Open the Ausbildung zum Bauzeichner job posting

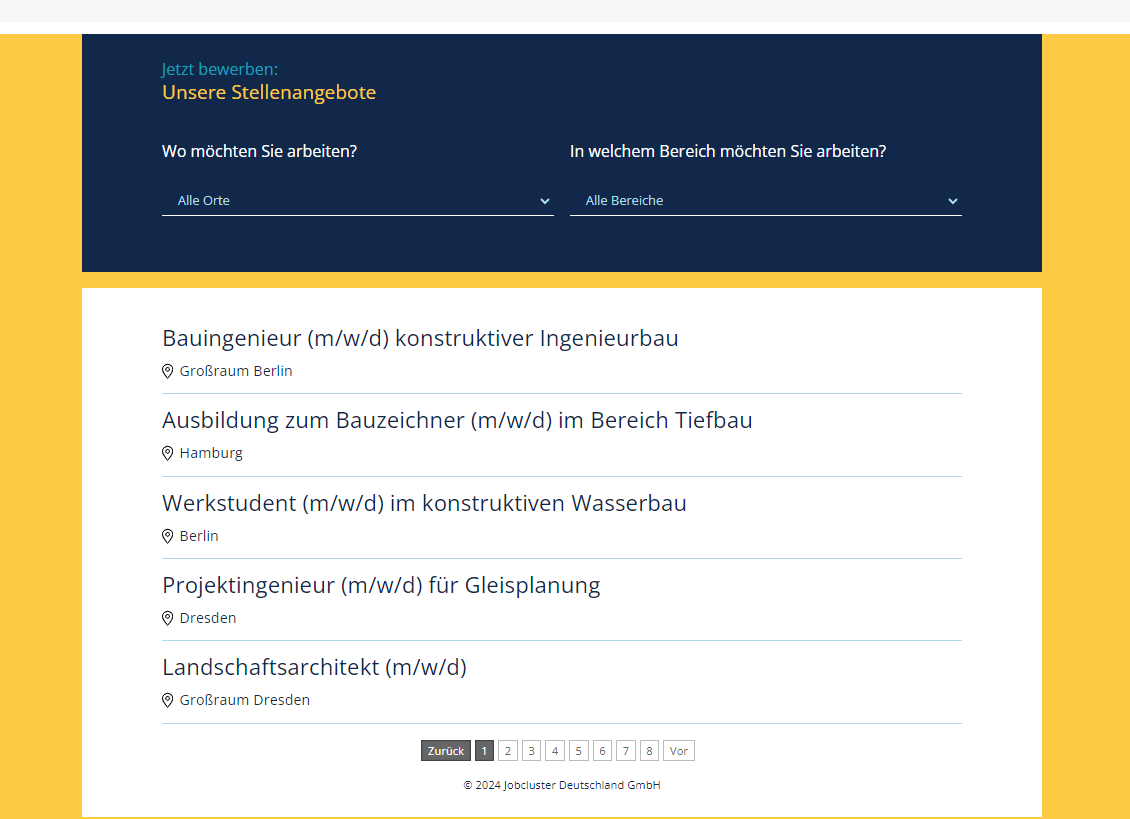click(x=457, y=420)
